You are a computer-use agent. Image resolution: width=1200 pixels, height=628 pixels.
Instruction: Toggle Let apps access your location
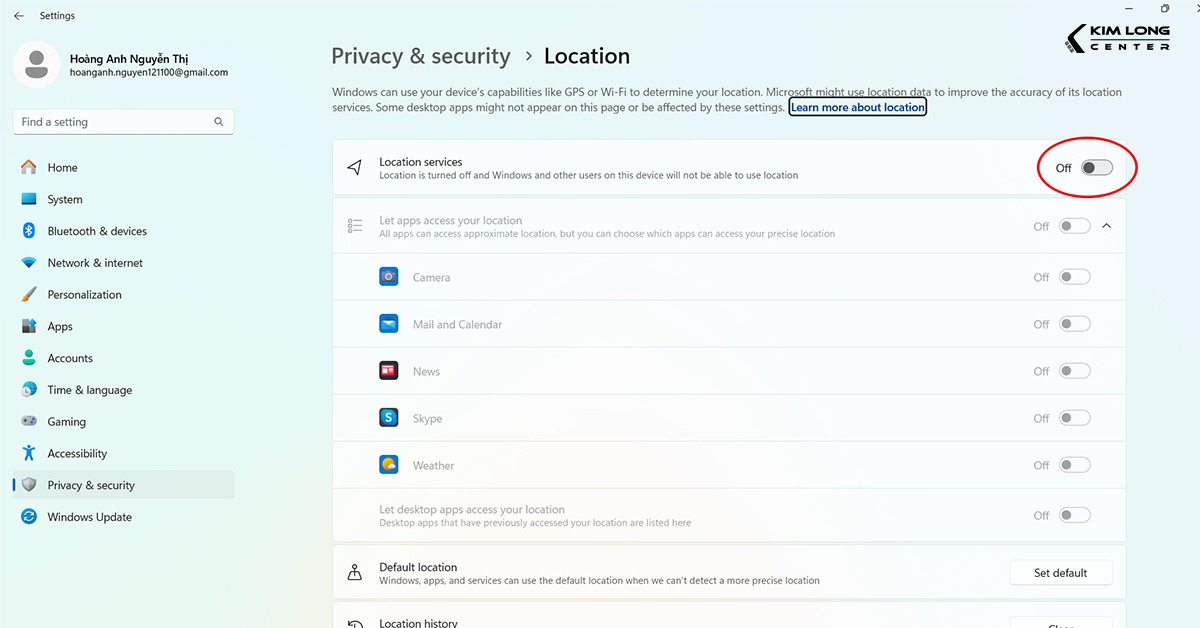coord(1075,226)
